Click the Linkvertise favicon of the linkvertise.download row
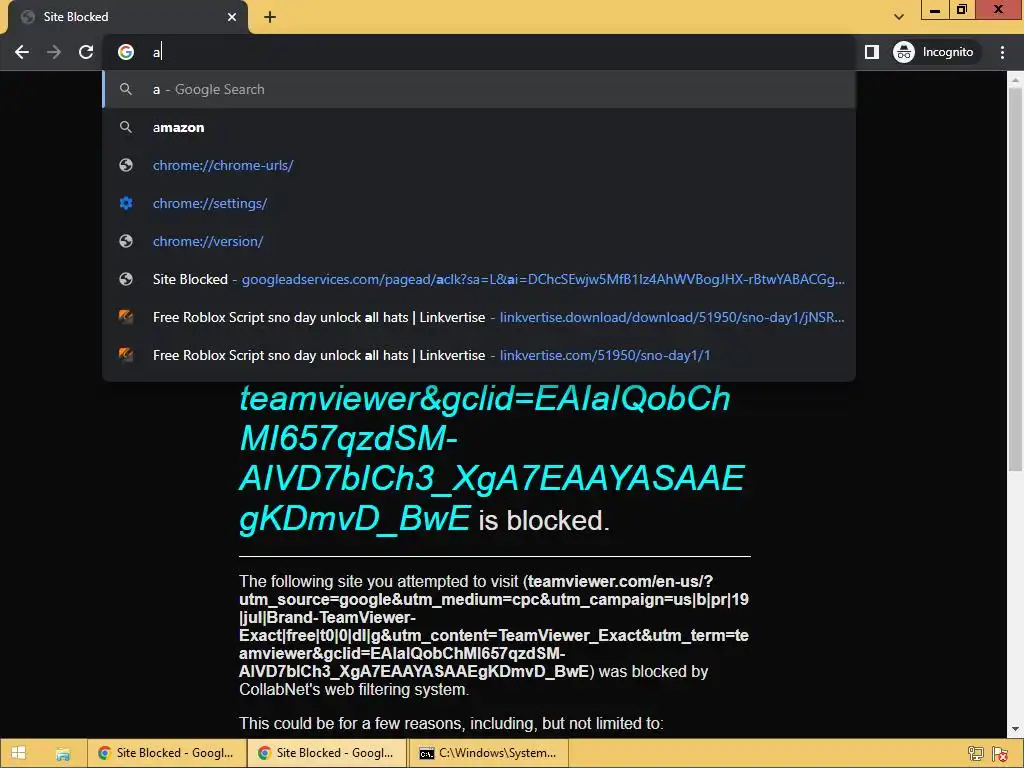The width and height of the screenshot is (1024, 768). click(126, 317)
